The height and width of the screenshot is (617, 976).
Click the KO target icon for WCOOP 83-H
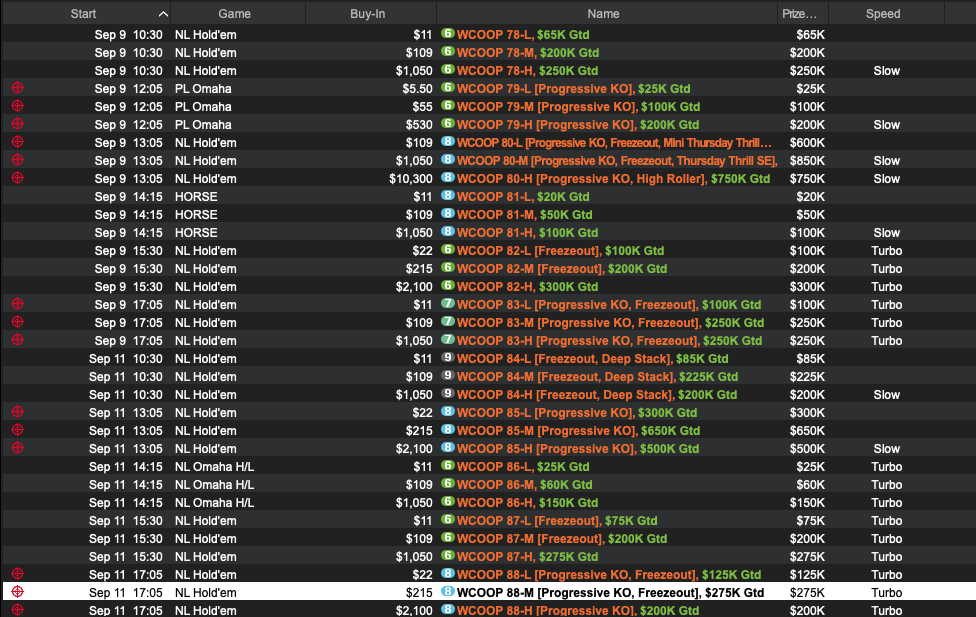point(17,340)
